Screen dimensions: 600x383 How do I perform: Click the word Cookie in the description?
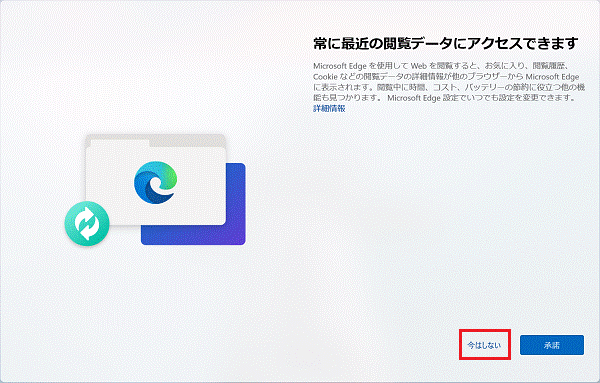[x=325, y=77]
